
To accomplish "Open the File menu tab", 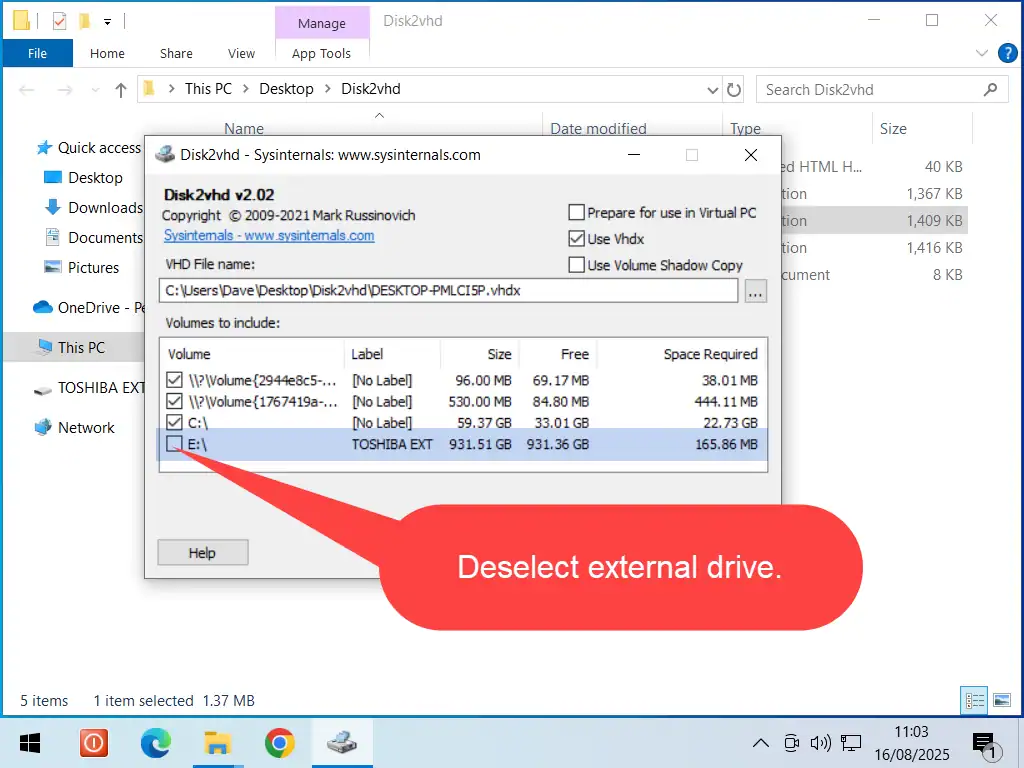I will tap(37, 53).
